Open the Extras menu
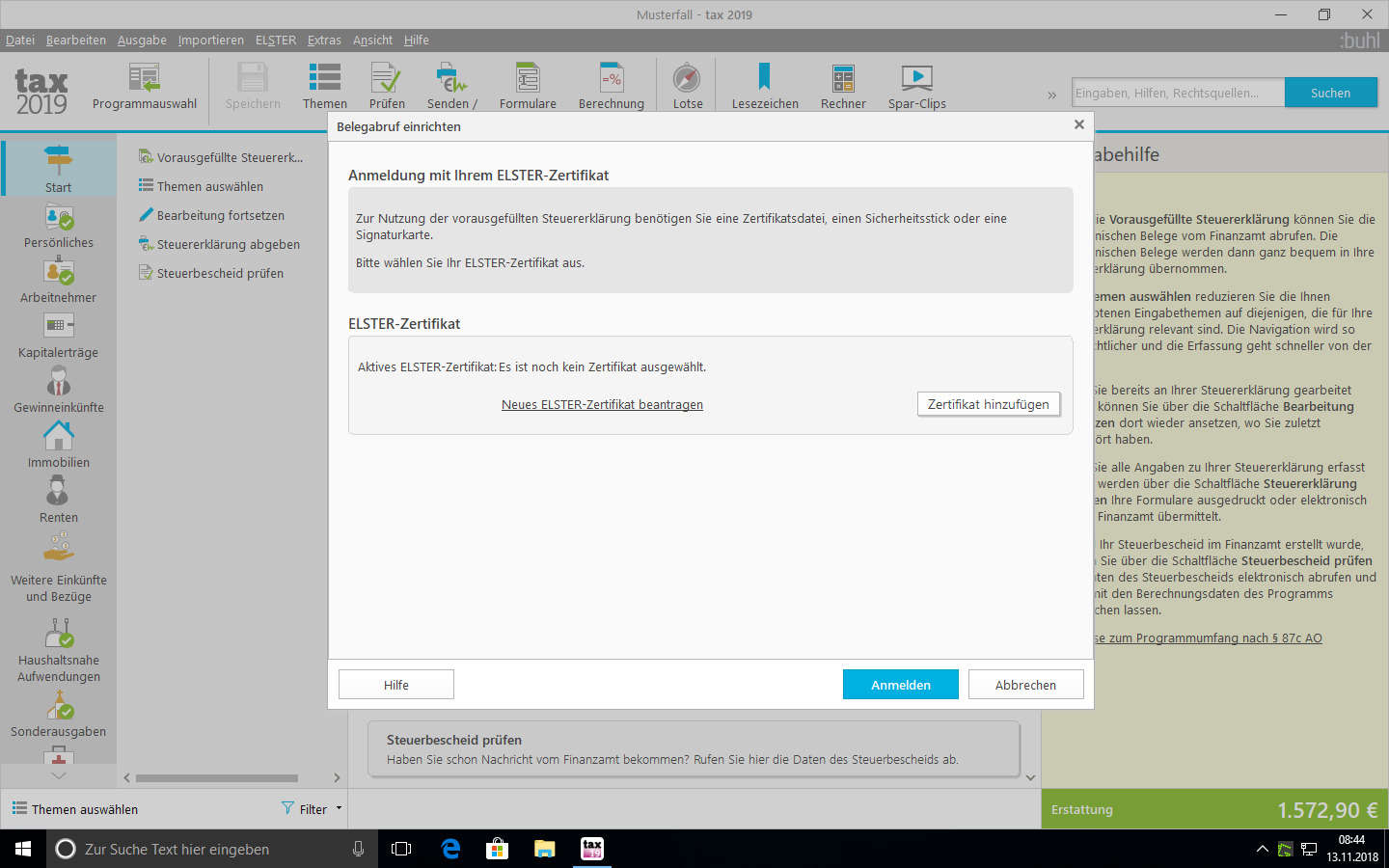This screenshot has height=868, width=1389. pos(324,40)
